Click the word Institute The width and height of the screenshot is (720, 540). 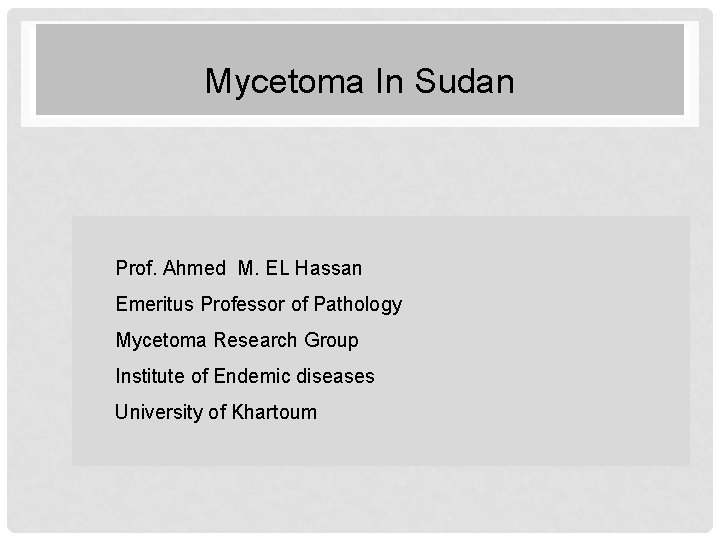(150, 376)
